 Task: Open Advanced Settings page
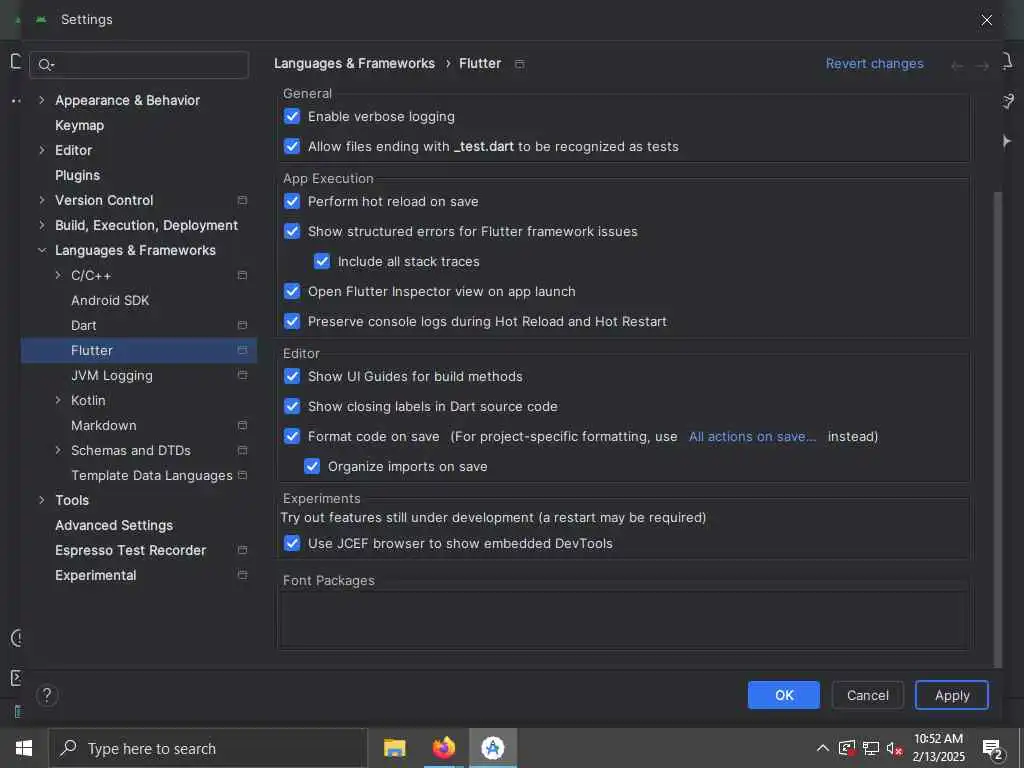point(114,525)
